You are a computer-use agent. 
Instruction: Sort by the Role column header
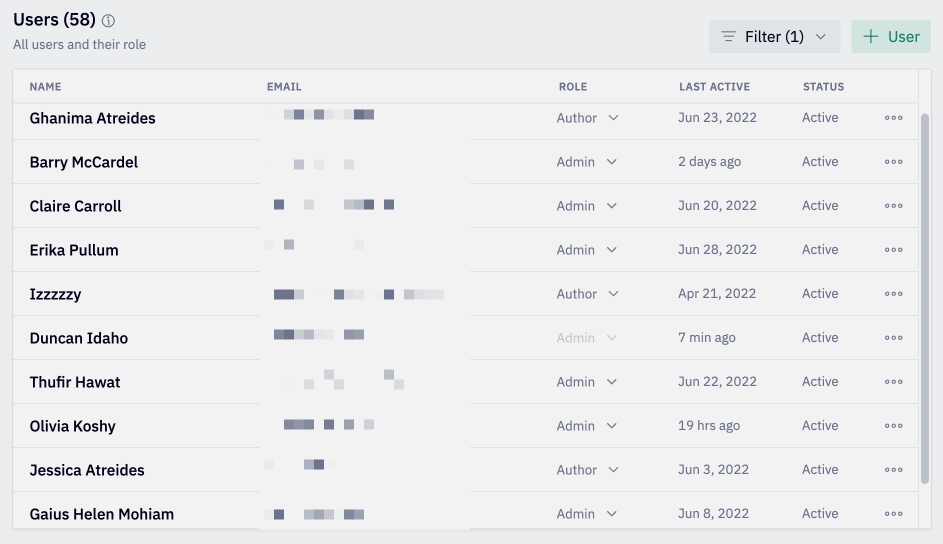(x=573, y=87)
